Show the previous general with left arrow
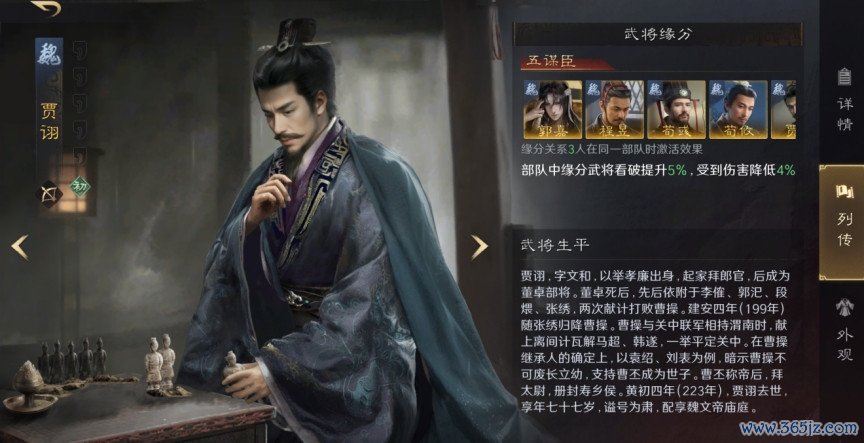The height and width of the screenshot is (443, 864). pos(20,247)
